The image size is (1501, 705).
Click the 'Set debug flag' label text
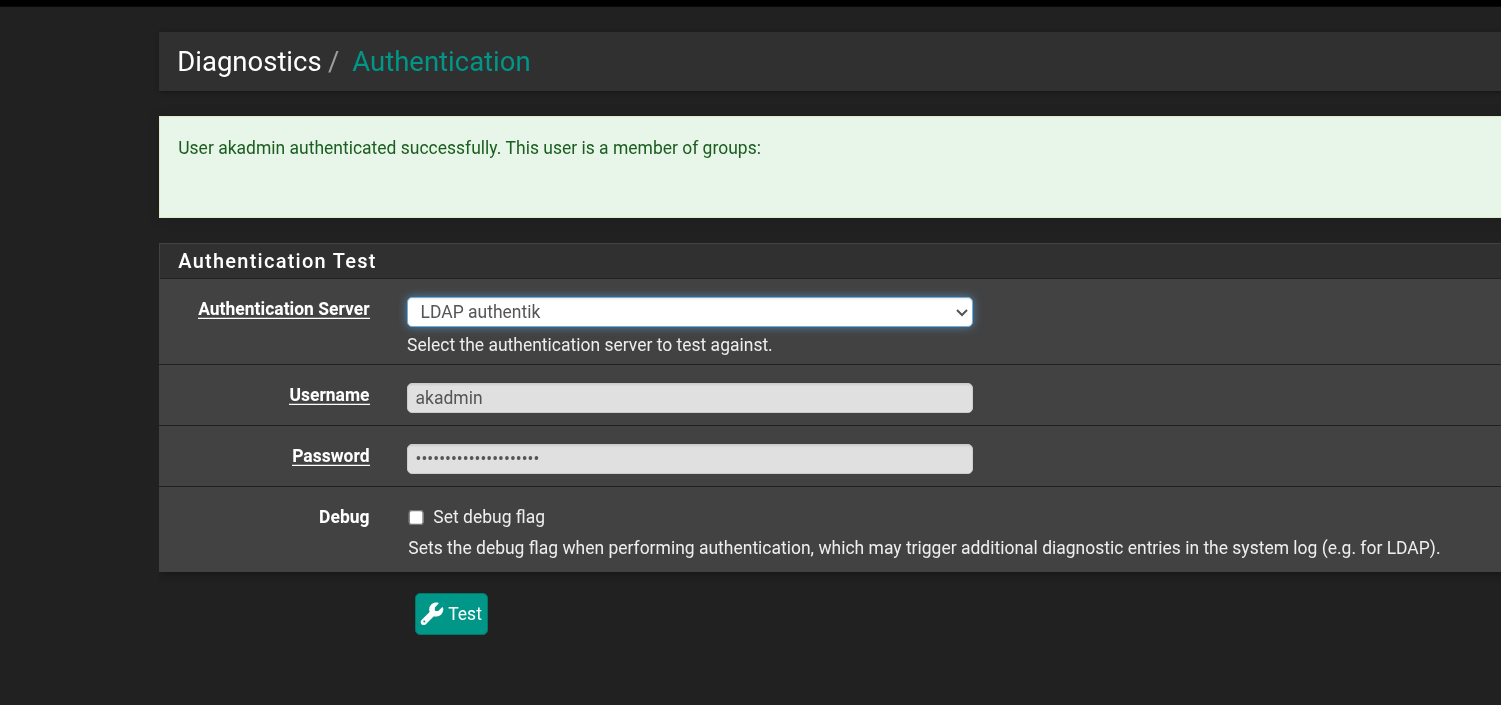pyautogui.click(x=489, y=517)
